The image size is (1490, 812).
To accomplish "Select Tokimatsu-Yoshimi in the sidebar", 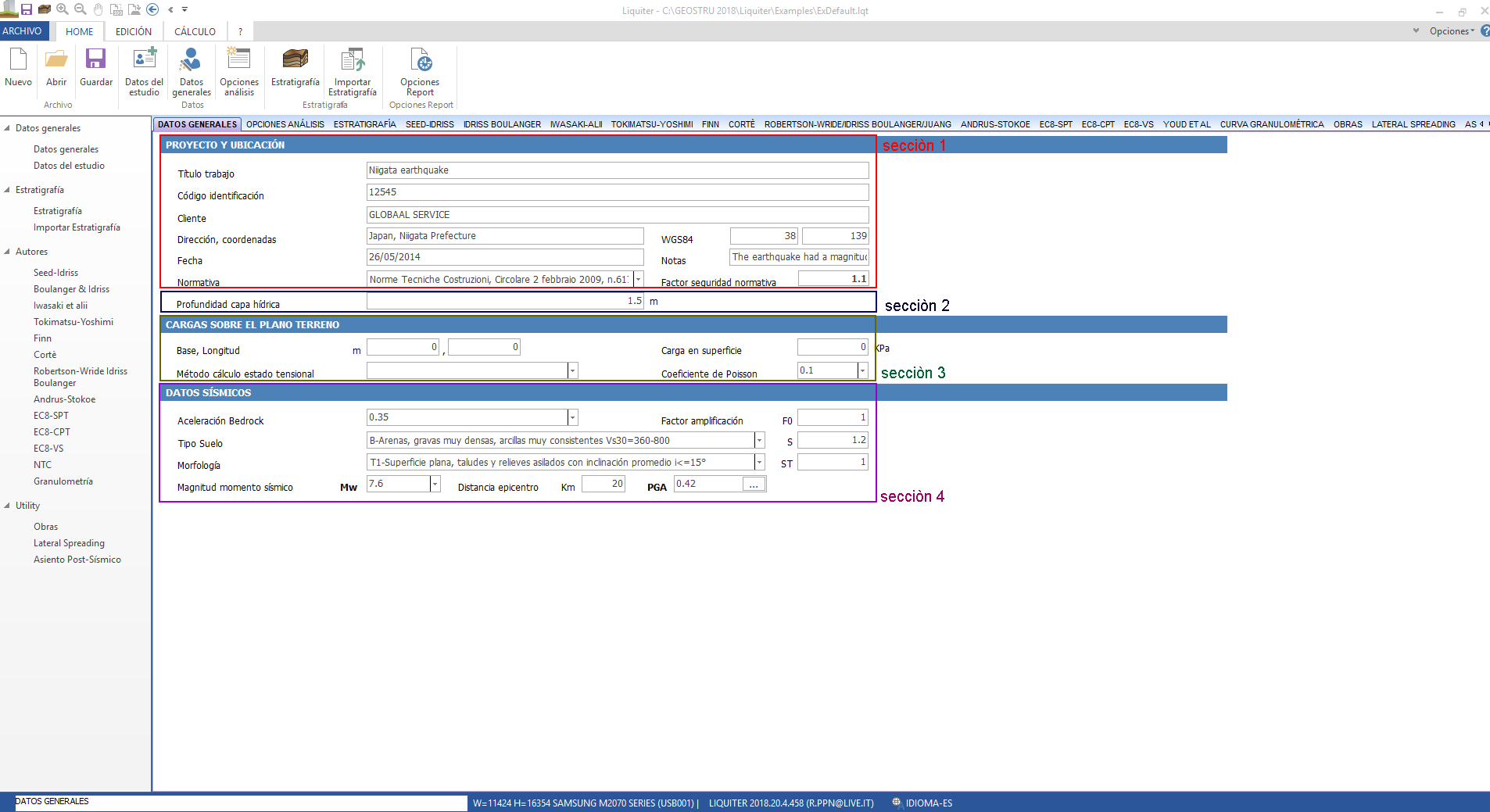I will point(73,322).
